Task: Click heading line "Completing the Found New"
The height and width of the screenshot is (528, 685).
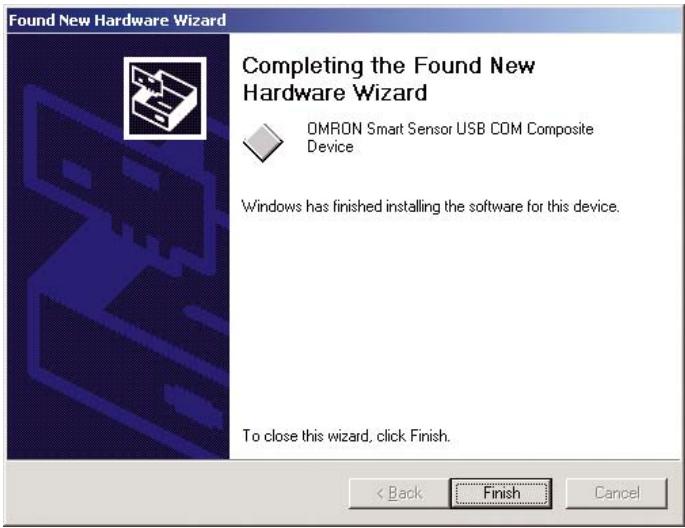Action: (x=388, y=66)
